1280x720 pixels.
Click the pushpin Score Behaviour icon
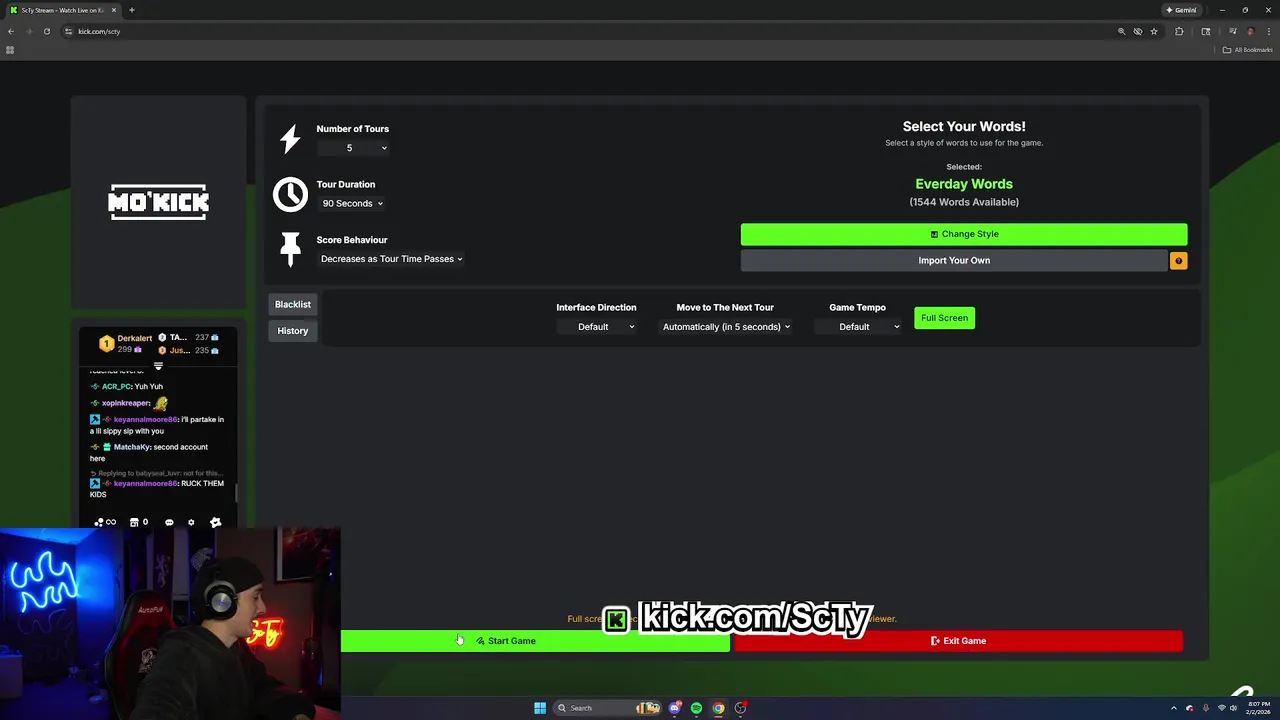click(x=291, y=249)
